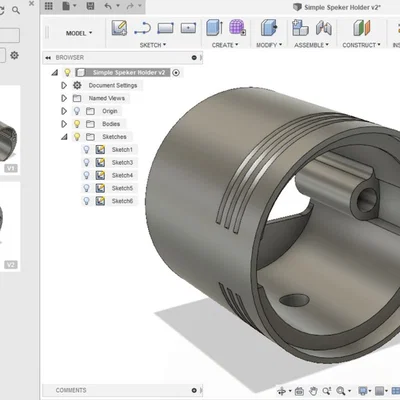Viewport: 400px width, 400px height.
Task: Click the Look At navigation icon
Action: tap(299, 391)
